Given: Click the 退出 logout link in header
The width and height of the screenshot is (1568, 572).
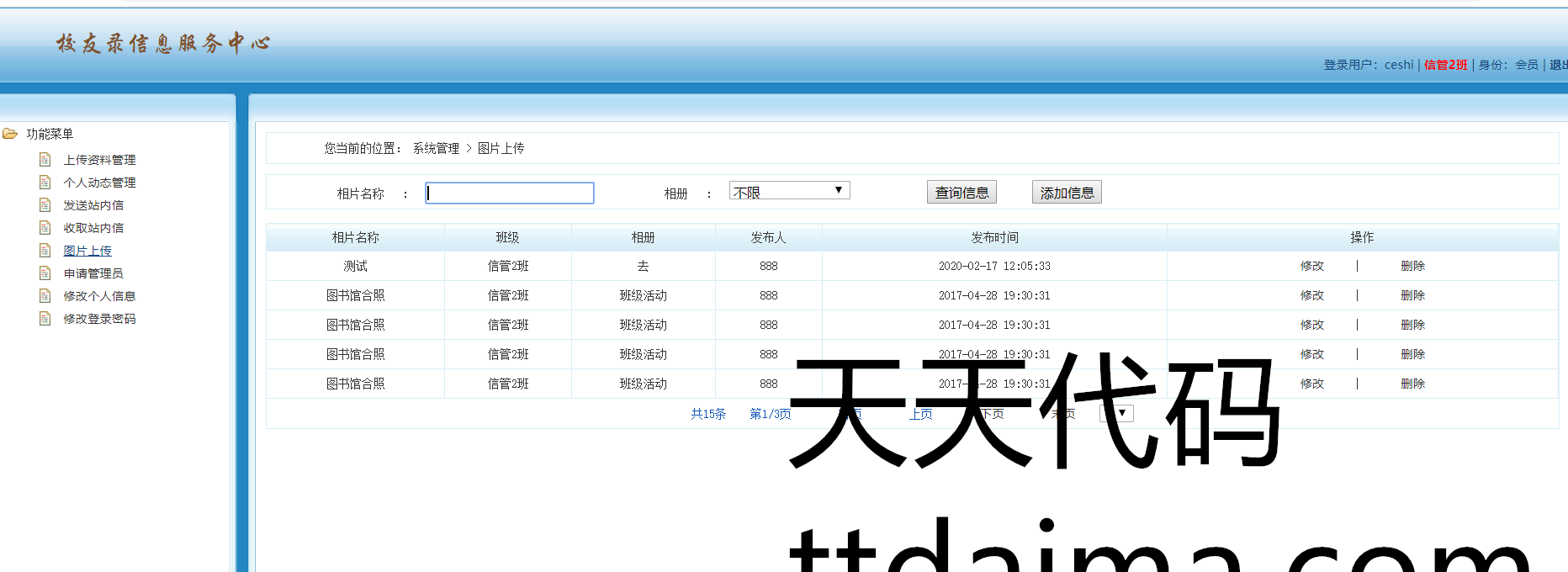Looking at the screenshot, I should tap(1558, 65).
